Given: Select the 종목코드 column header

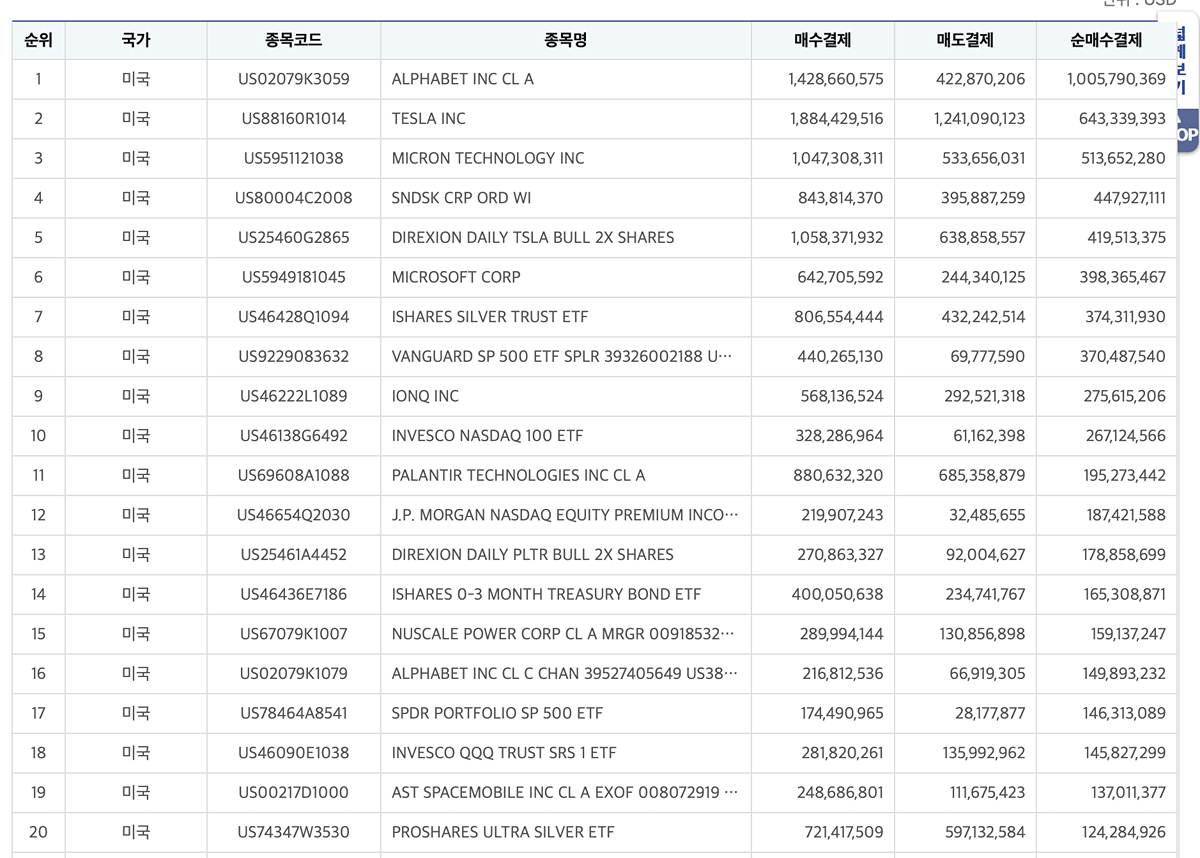Looking at the screenshot, I should [x=293, y=41].
